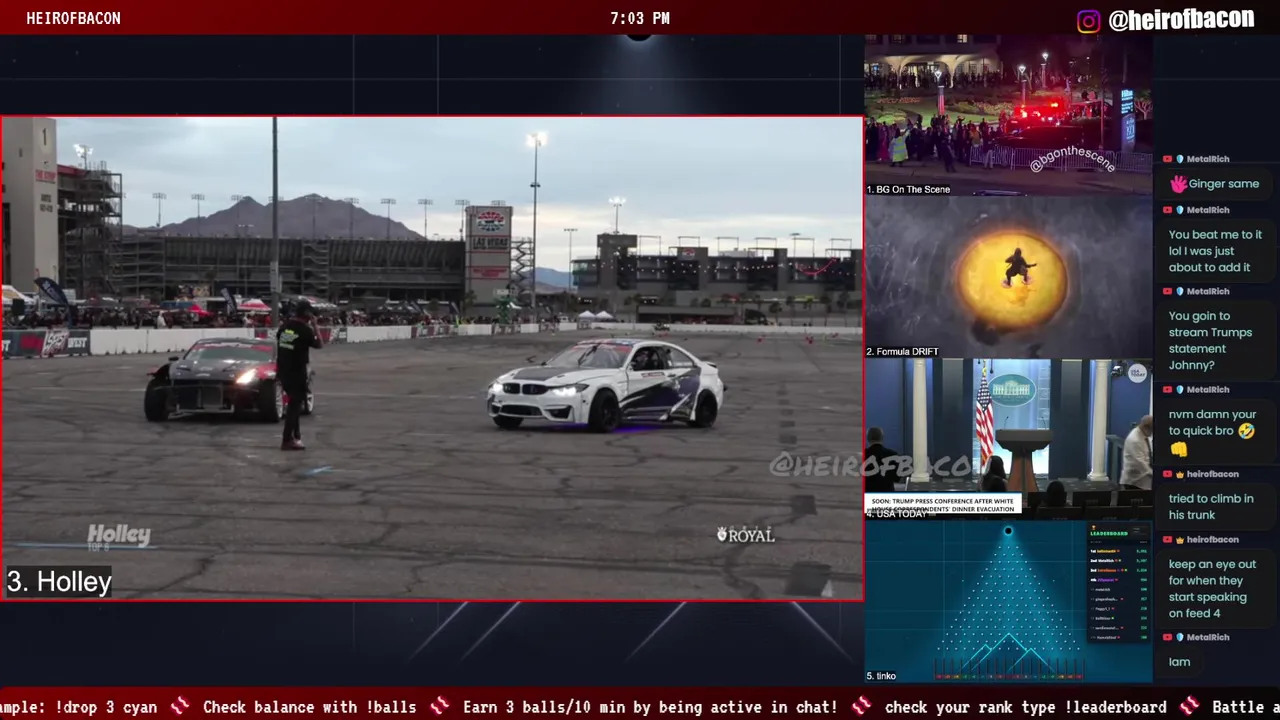Image resolution: width=1280 pixels, height=720 pixels.
Task: Click MetalRich's name above 'You goin to stream'
Action: pyautogui.click(x=1207, y=291)
